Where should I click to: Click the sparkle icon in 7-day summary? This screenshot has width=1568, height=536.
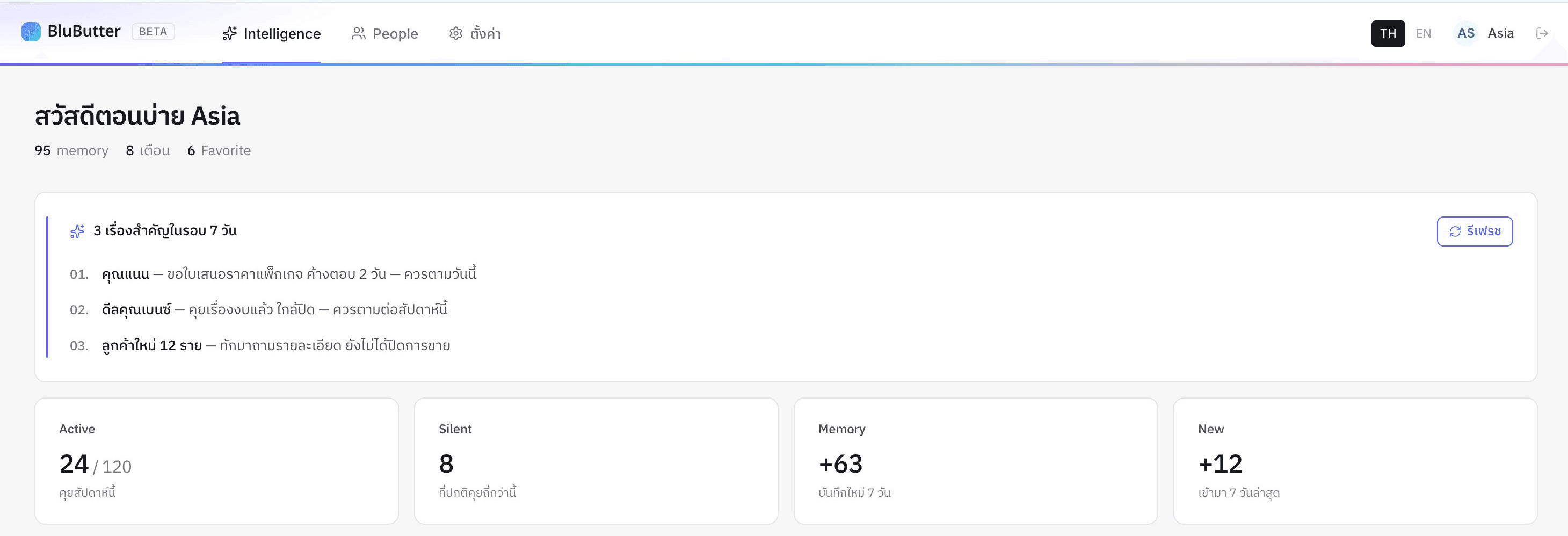click(77, 231)
